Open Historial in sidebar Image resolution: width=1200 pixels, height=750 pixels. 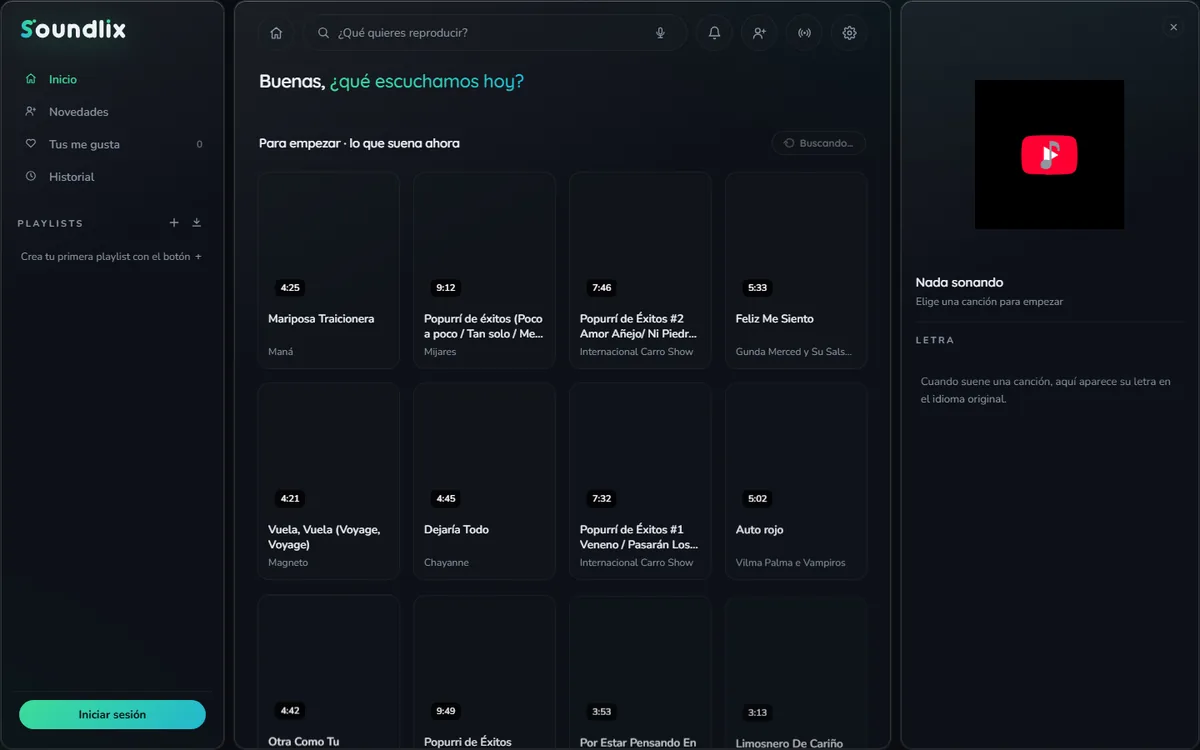click(x=112, y=177)
